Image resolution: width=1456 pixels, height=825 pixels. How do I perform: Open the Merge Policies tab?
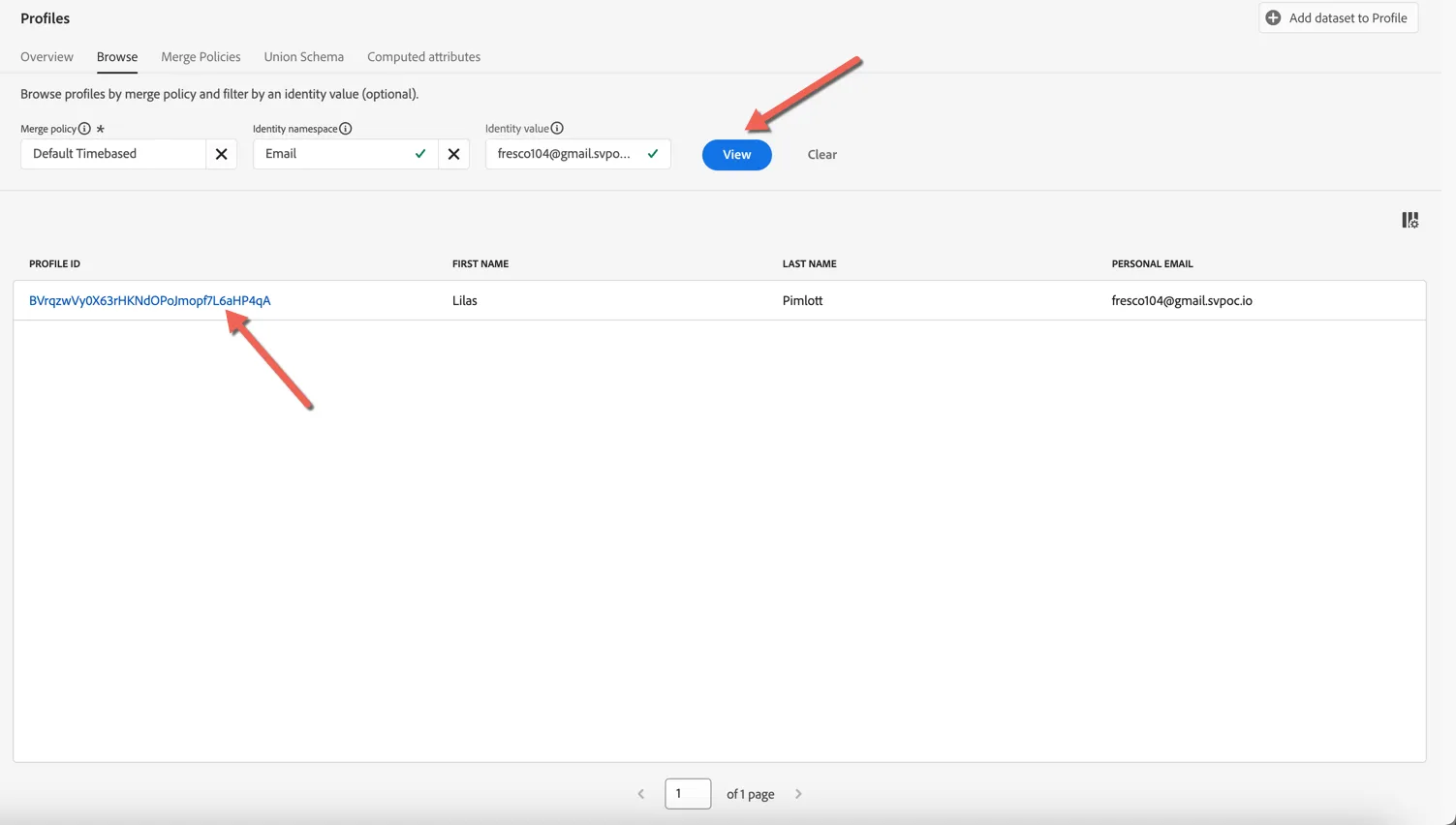(201, 57)
